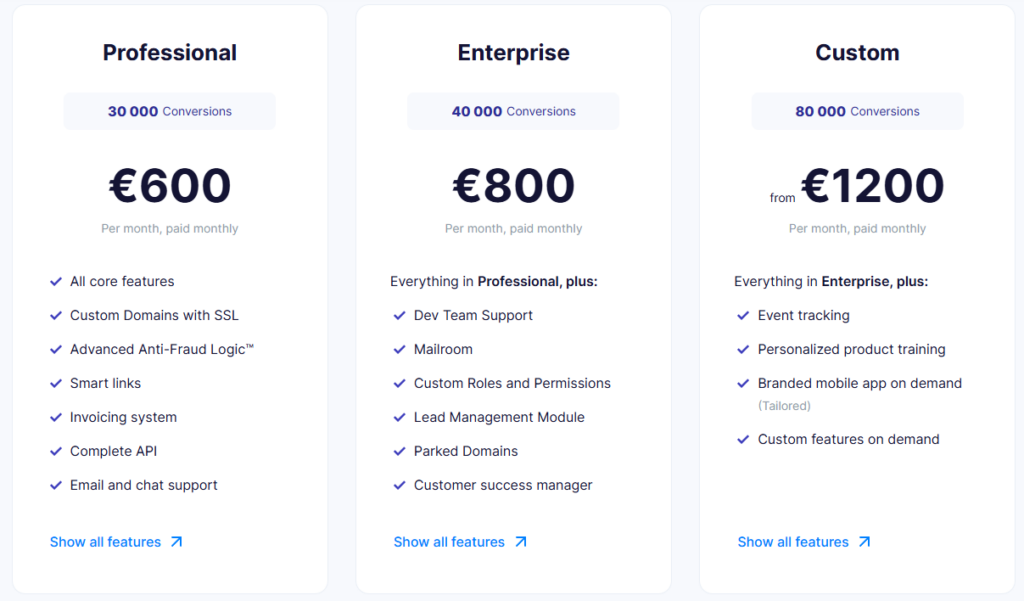Screen dimensions: 1024x601
Task: Click the checkmark beside Complete API
Action: pos(56,451)
